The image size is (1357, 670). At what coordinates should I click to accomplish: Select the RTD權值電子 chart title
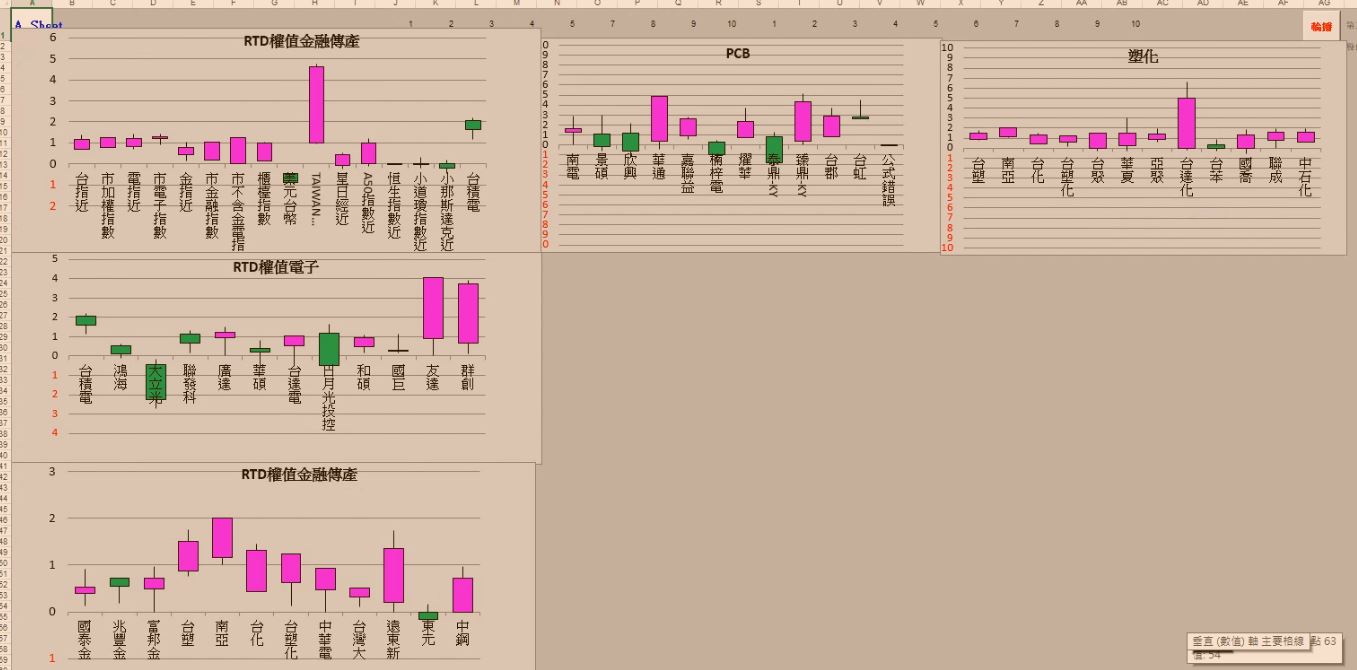pyautogui.click(x=276, y=267)
